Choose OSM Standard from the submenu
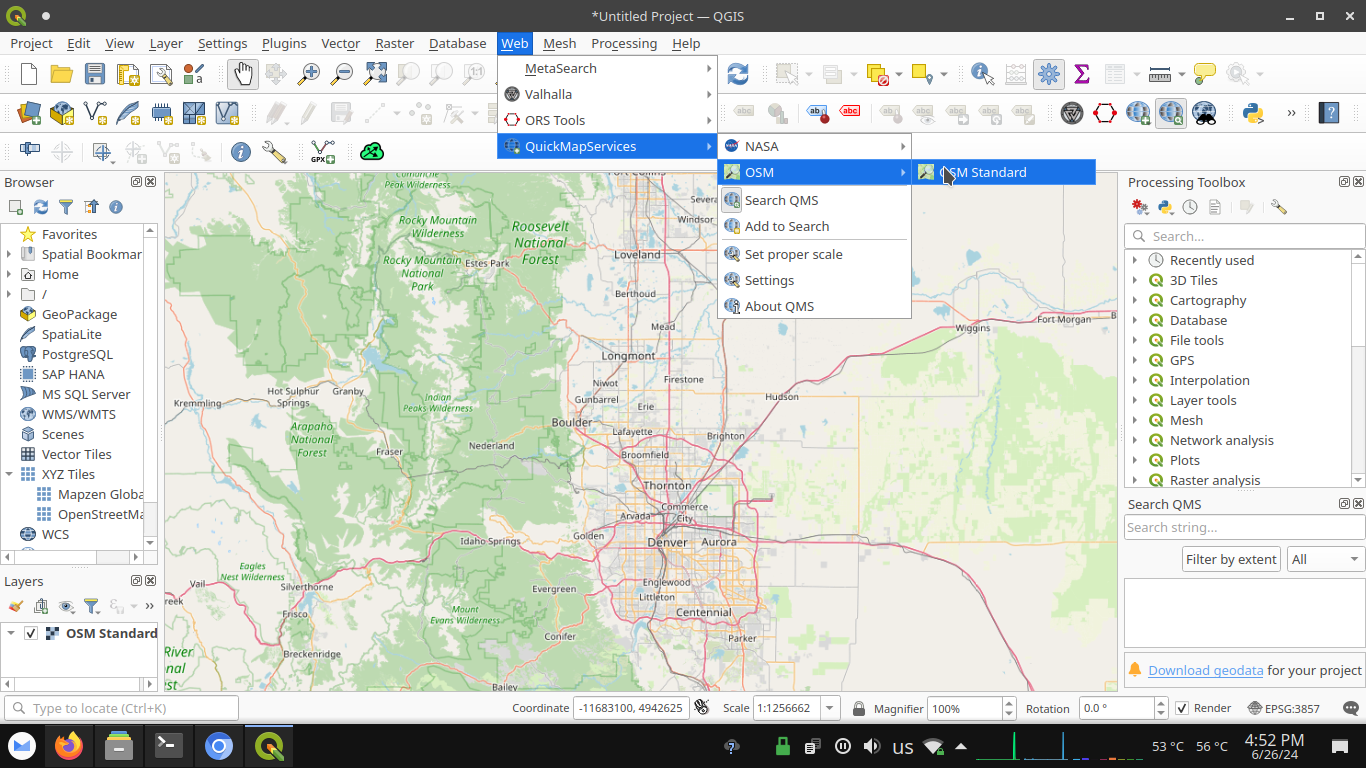The height and width of the screenshot is (768, 1366). coord(1004,172)
